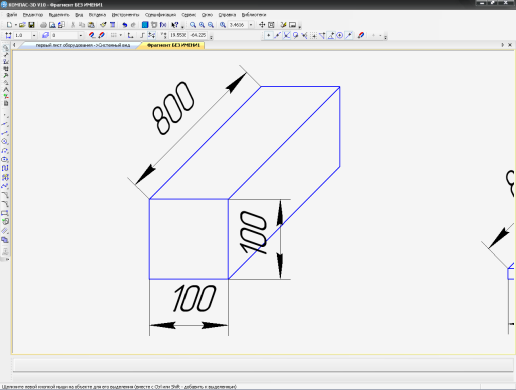Image resolution: width=516 pixels, height=390 pixels.
Task: Open the view scale 1.0 dropdown
Action: click(34, 35)
